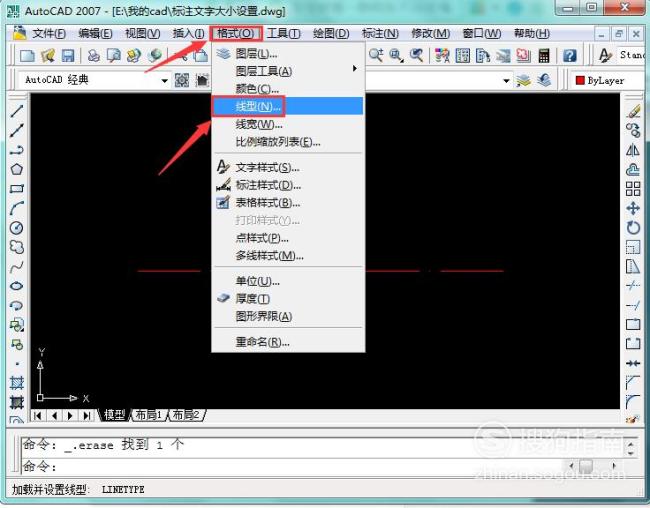Screen dimensions: 650x508
Task: Click the Workspace settings gear icon
Action: (182, 80)
